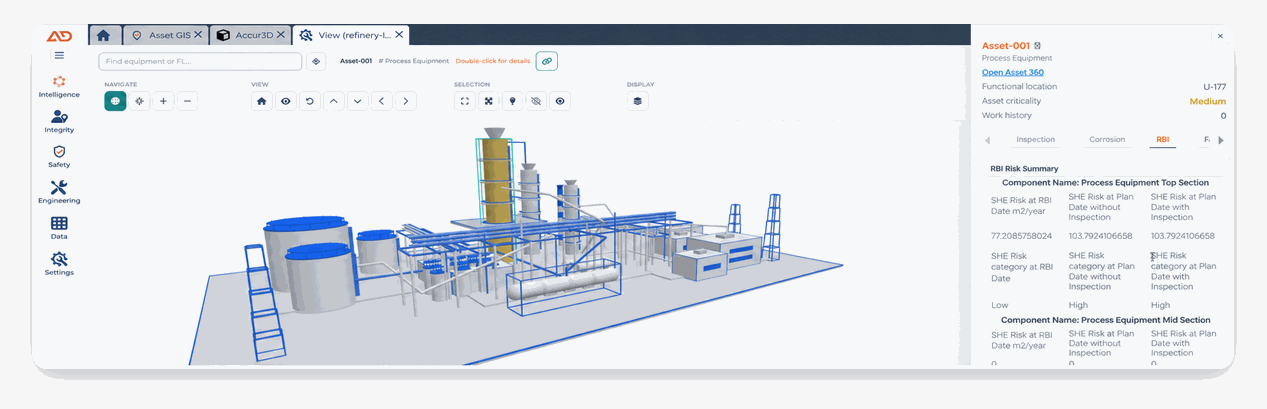The height and width of the screenshot is (409, 1267).
Task: Open the Data module
Action: 59,228
